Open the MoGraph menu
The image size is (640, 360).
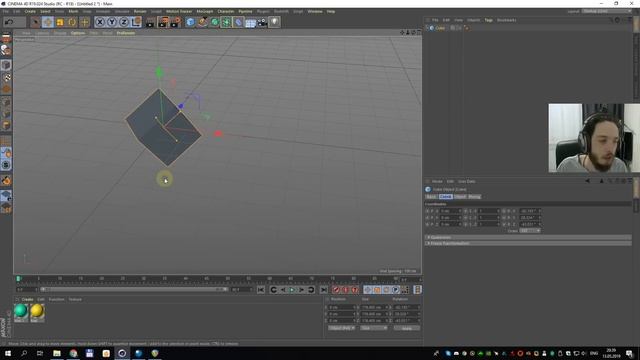[x=205, y=11]
